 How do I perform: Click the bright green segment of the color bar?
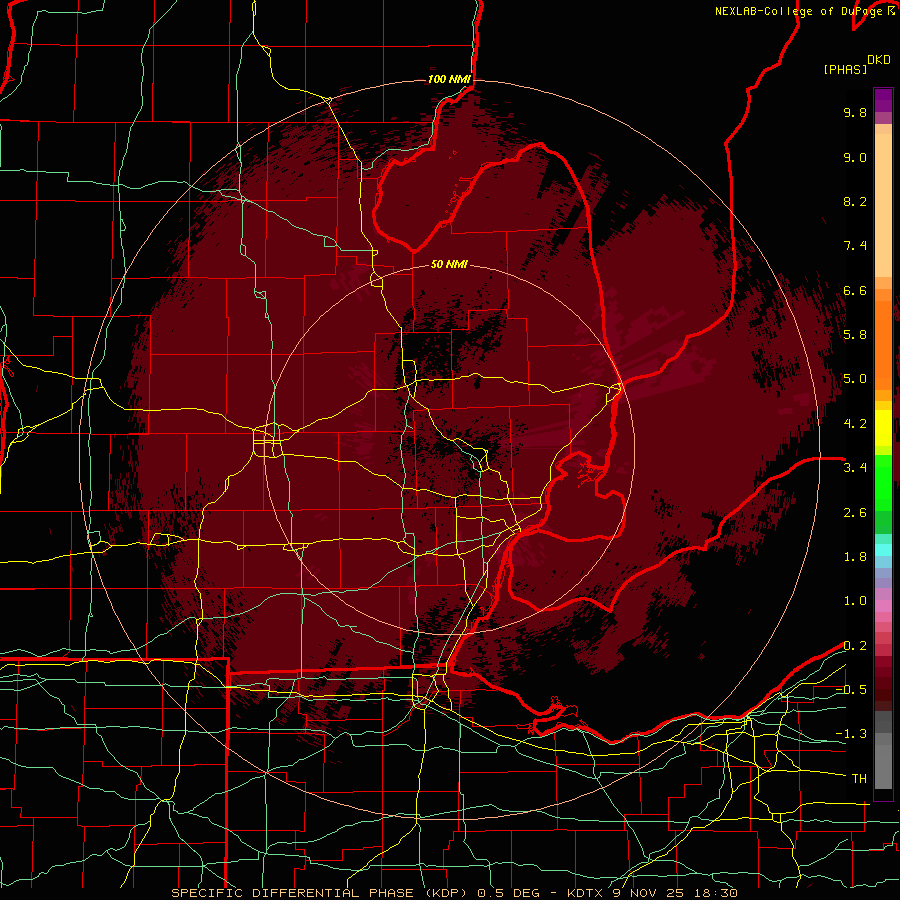click(x=883, y=482)
